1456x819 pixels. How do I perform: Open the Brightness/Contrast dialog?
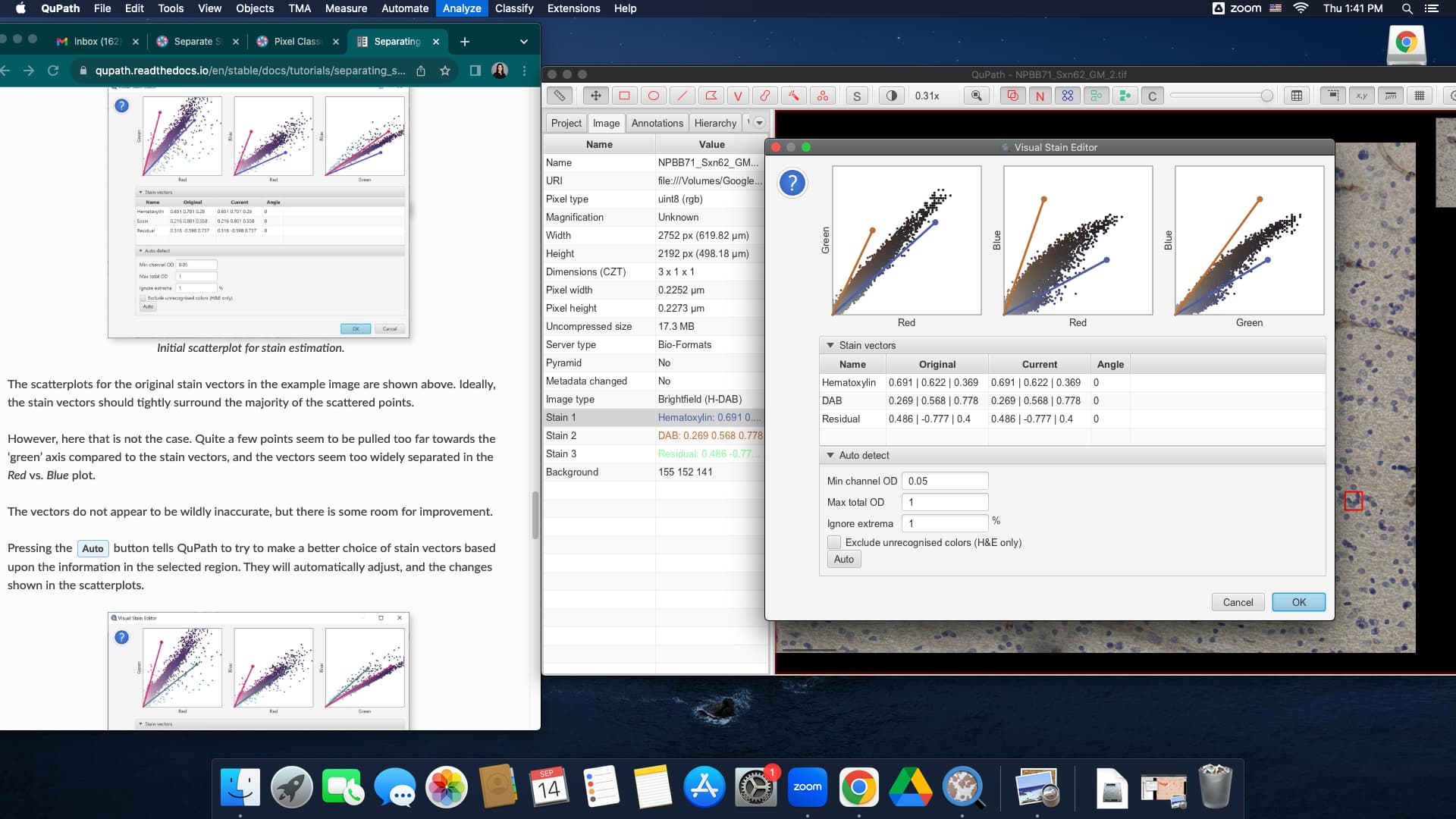(x=892, y=96)
